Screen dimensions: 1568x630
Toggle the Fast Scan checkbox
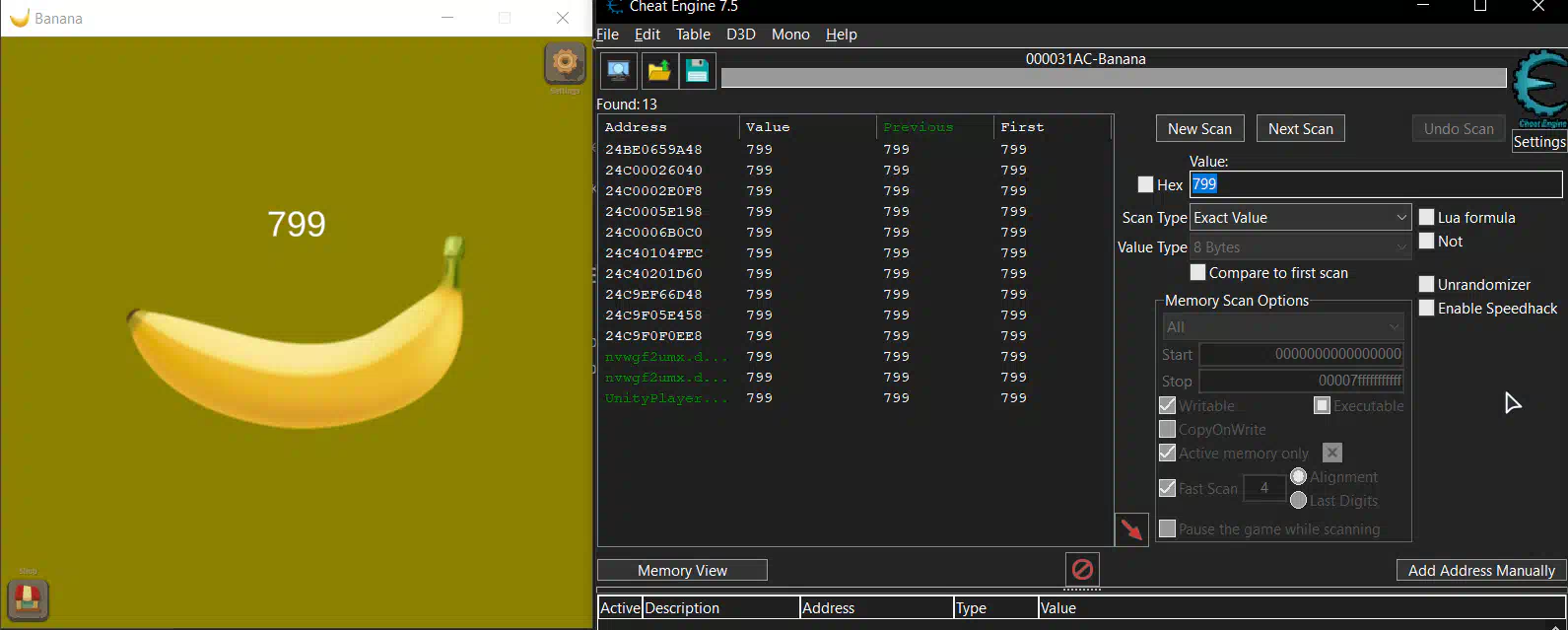pyautogui.click(x=1167, y=488)
